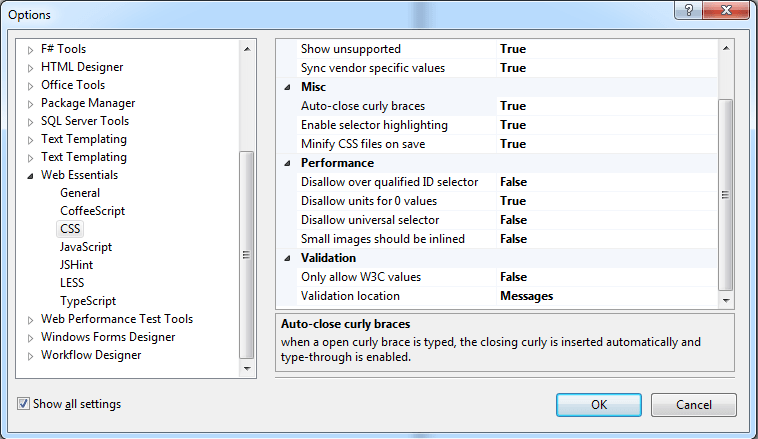
Task: Click the property grid scroll up arrow
Action: [x=726, y=48]
